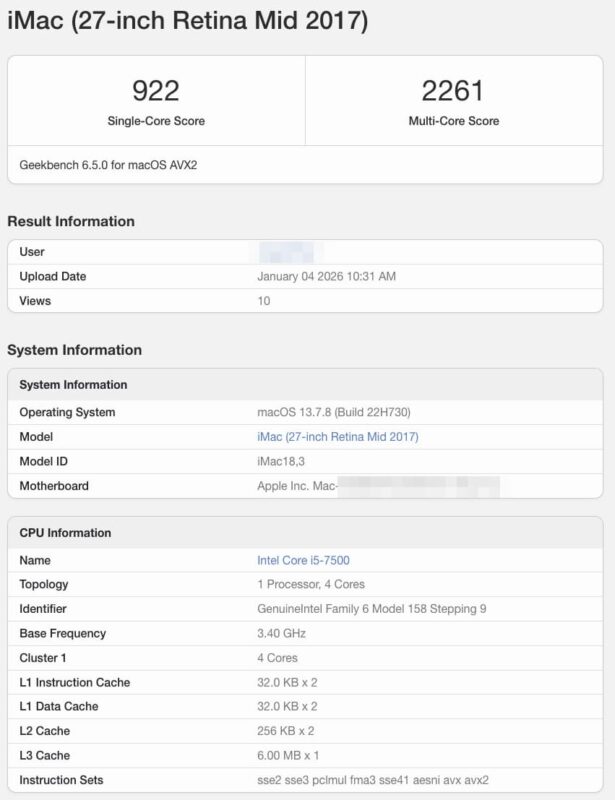Click the iMac18,3 model ID value

(x=282, y=461)
